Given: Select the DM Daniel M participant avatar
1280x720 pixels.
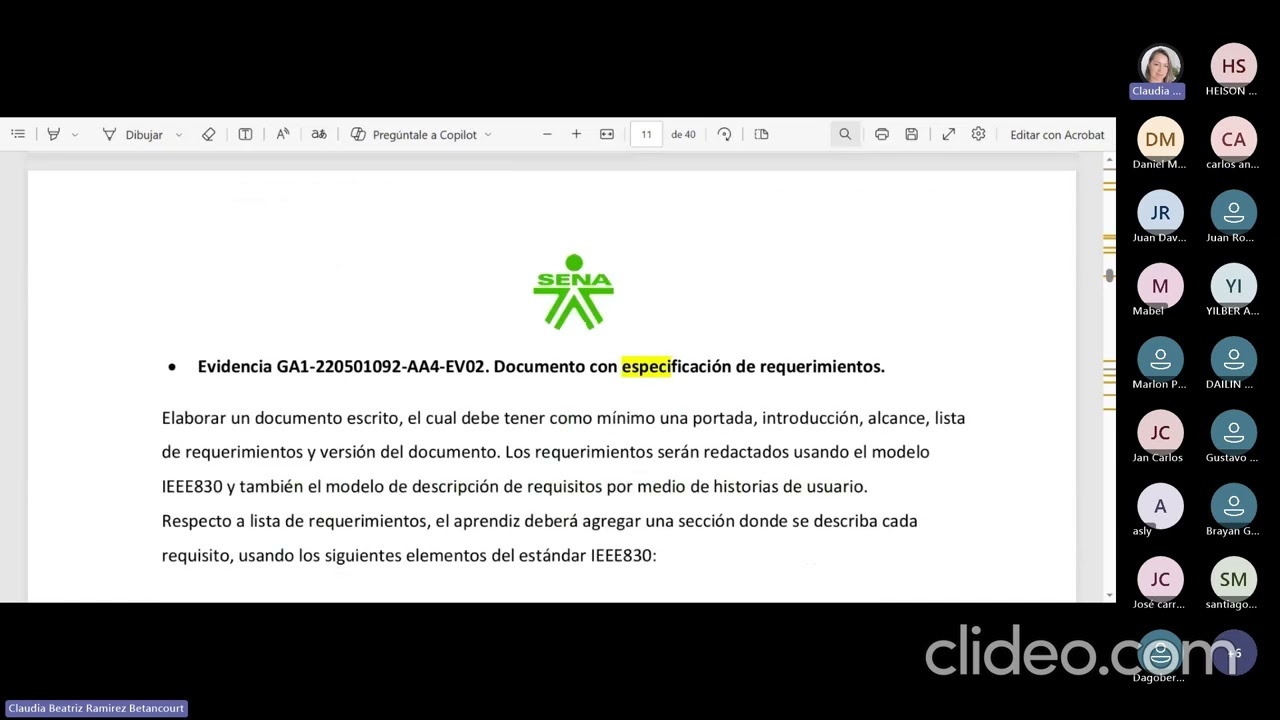Looking at the screenshot, I should click(x=1160, y=139).
